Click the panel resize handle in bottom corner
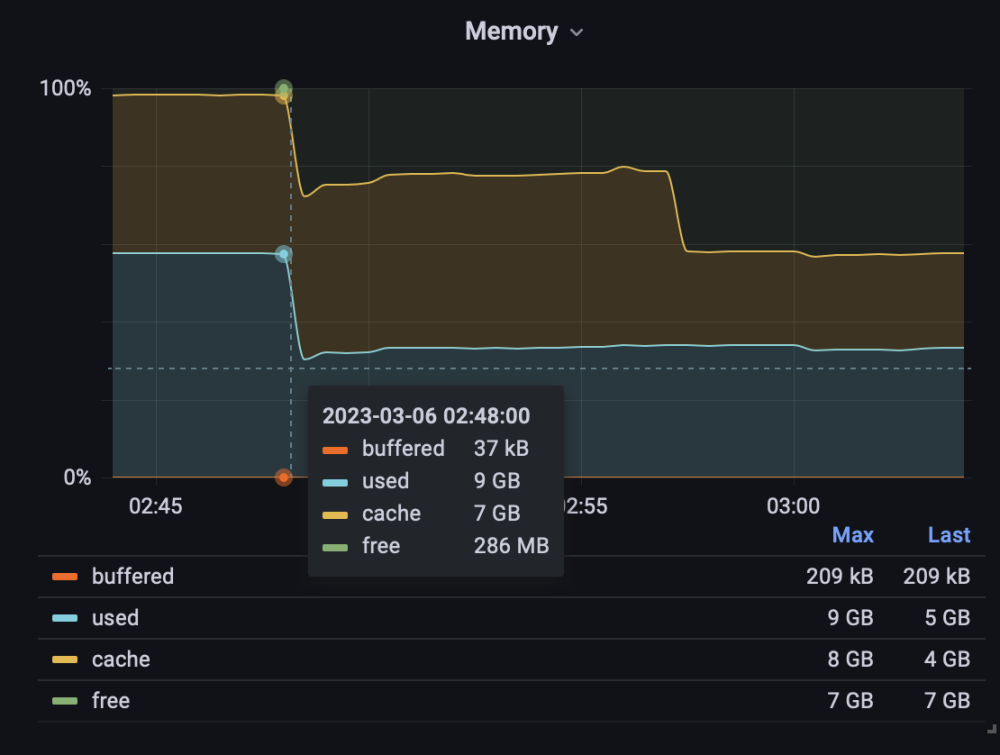The width and height of the screenshot is (1000, 755). point(992,729)
